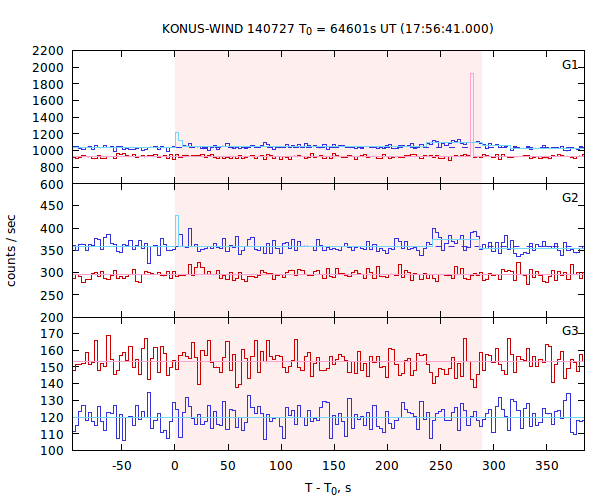Click the 200 x-axis tick label
This screenshot has width=600, height=500.
point(387,466)
